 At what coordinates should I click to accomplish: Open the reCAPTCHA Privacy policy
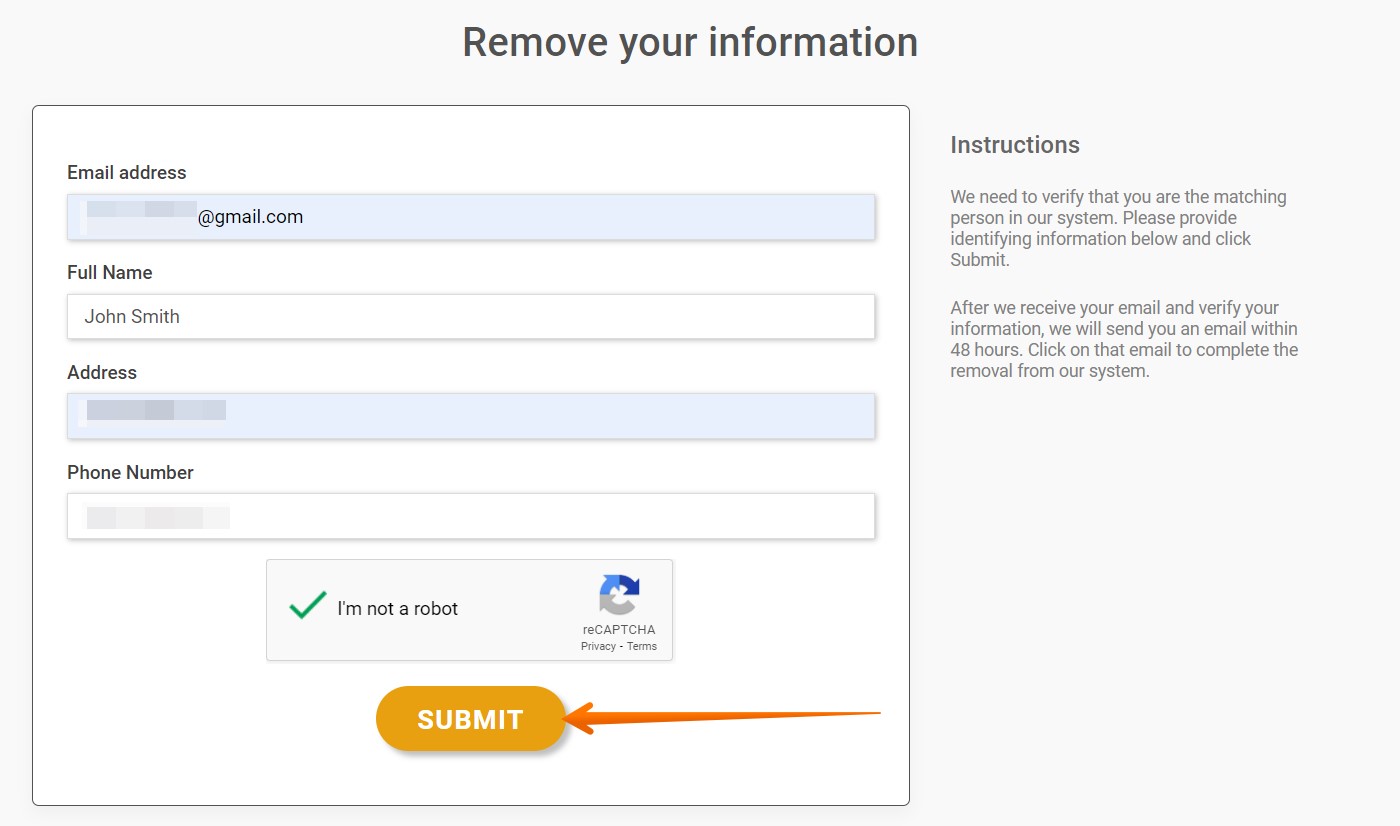tap(596, 646)
